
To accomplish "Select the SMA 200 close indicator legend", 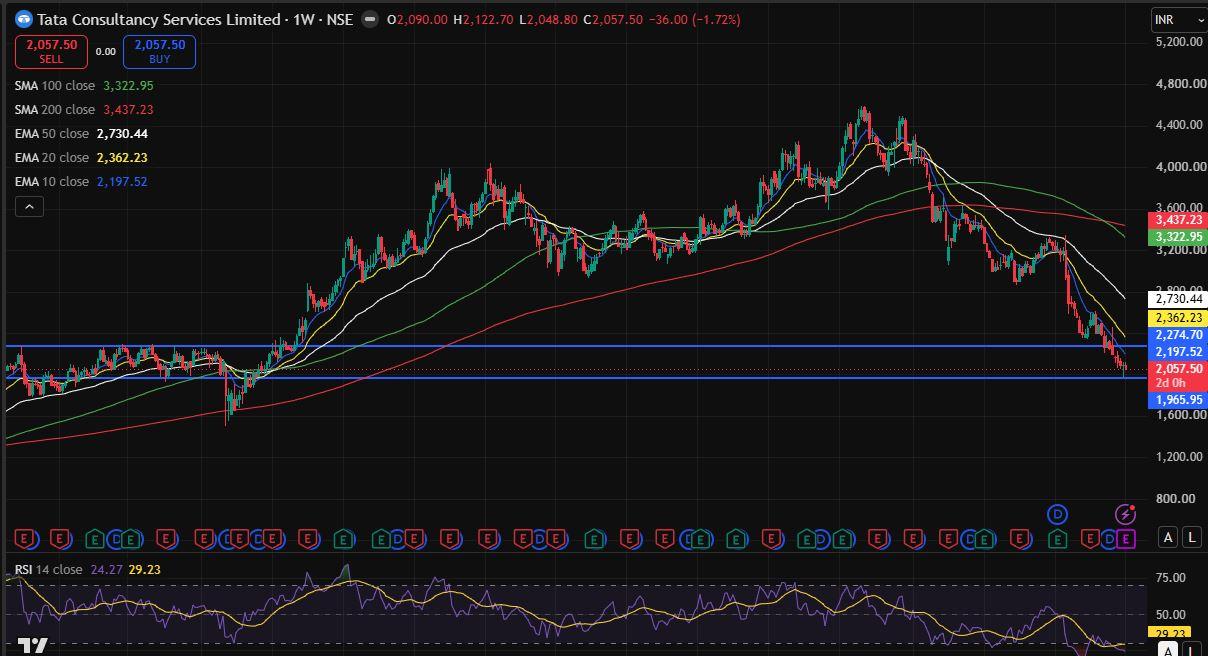I will (x=55, y=110).
